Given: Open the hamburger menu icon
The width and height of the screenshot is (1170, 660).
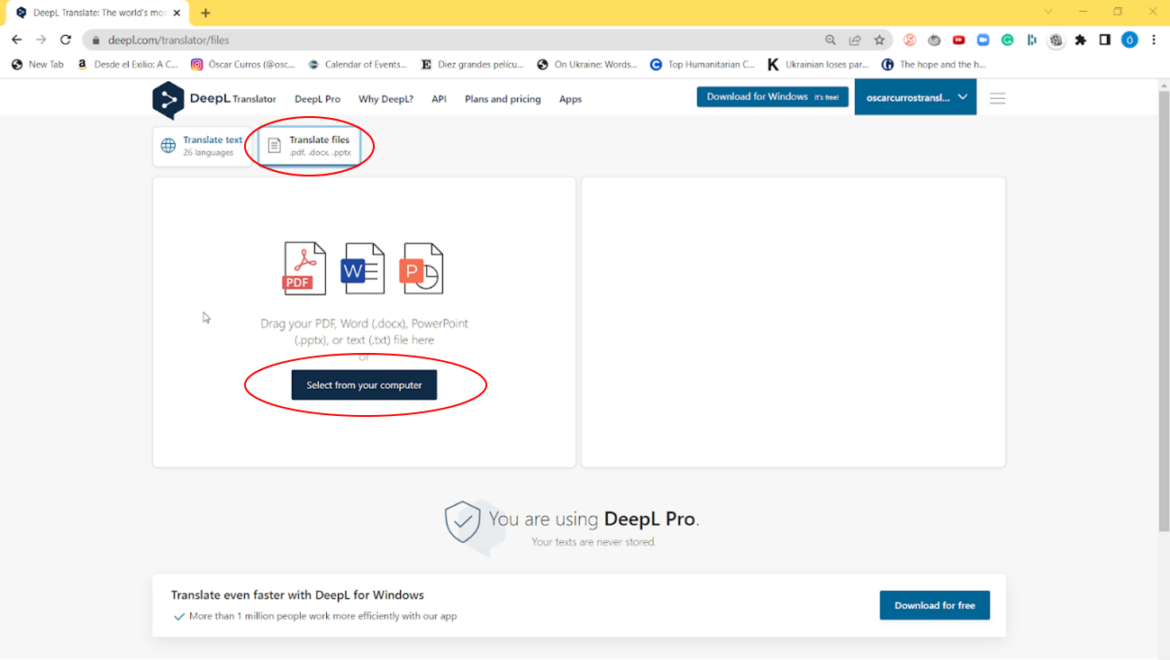Looking at the screenshot, I should [998, 98].
